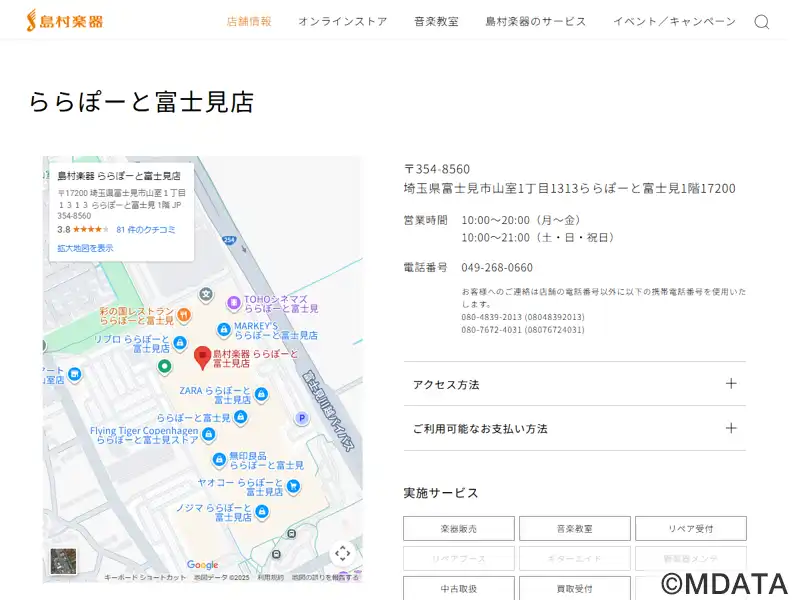Click the MUJI 無印良品 map marker
The image size is (800, 600).
click(218, 460)
